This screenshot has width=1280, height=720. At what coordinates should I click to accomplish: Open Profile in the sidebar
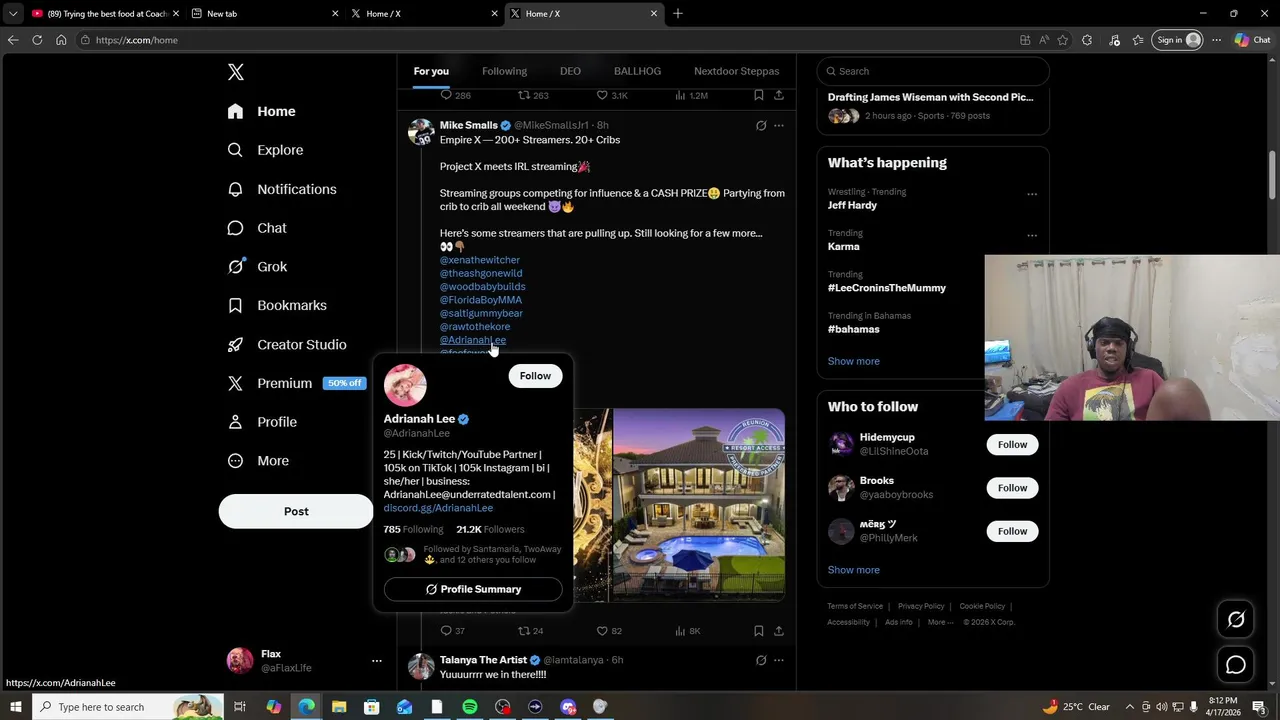pos(262,422)
